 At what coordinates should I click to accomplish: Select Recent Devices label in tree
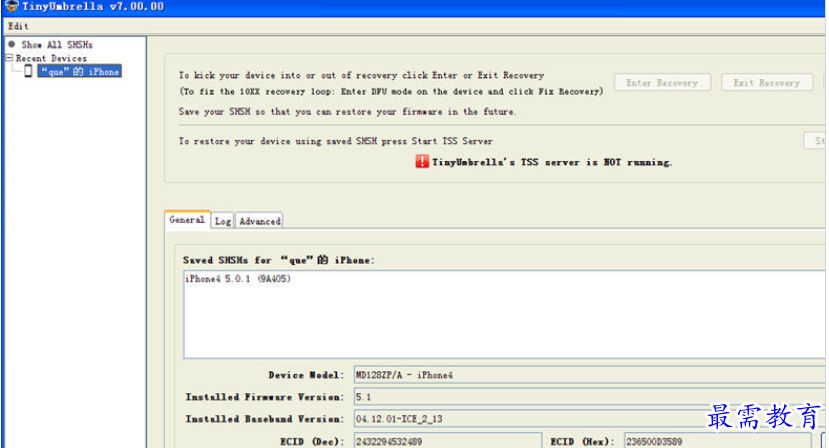click(51, 58)
